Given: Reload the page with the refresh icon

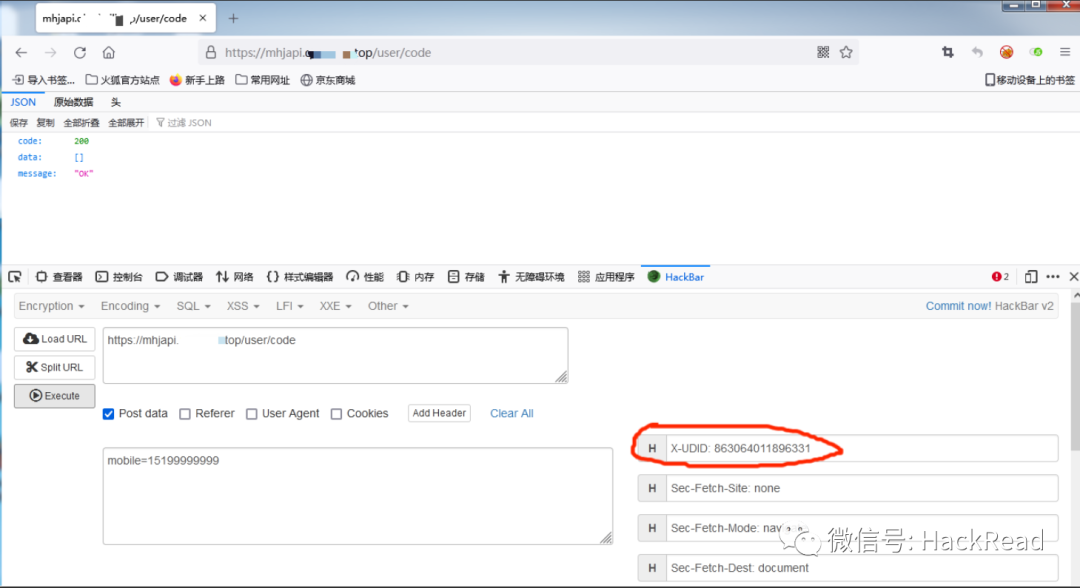Looking at the screenshot, I should [x=80, y=52].
